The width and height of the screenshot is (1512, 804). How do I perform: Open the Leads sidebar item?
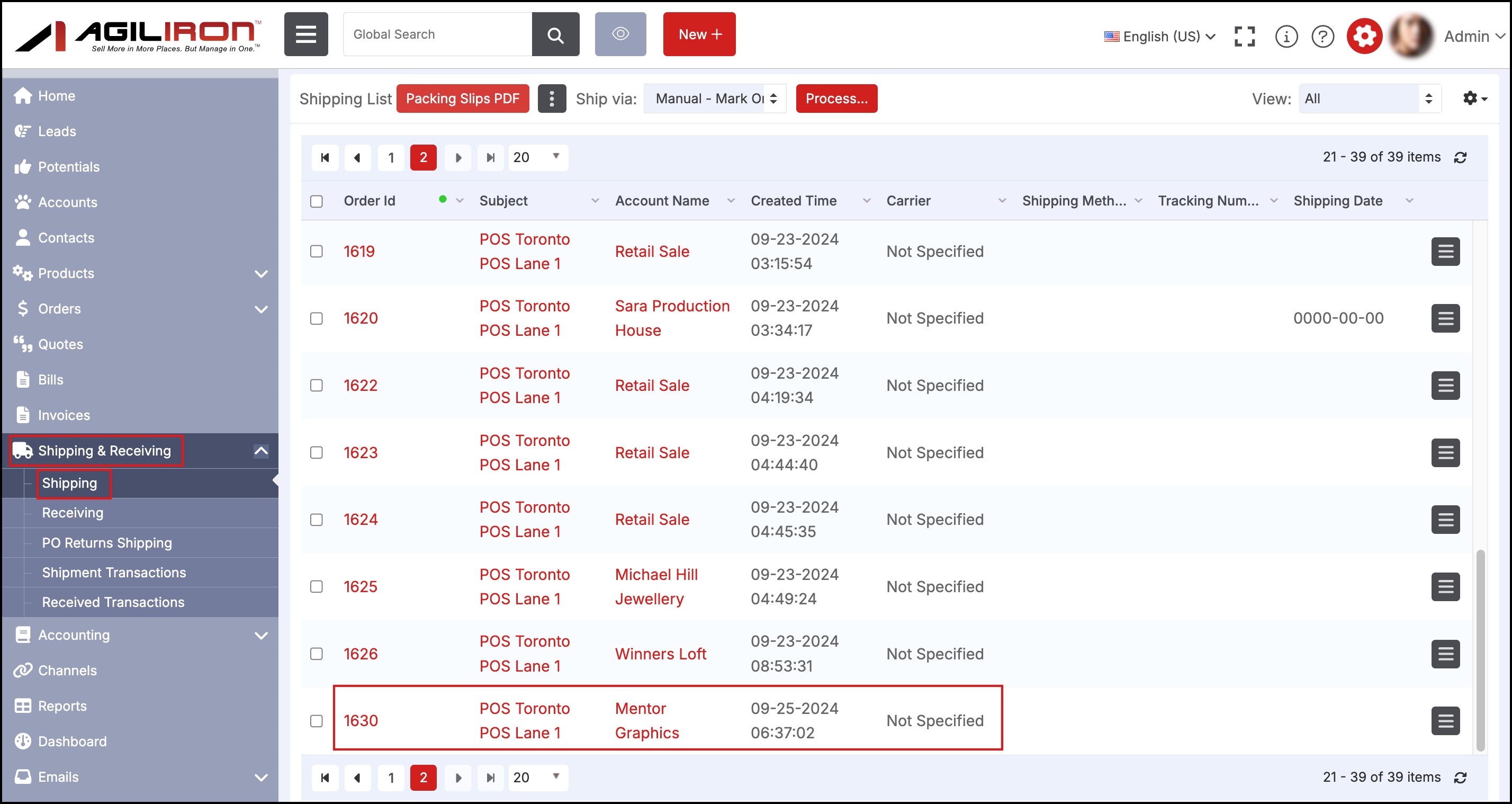click(x=140, y=131)
